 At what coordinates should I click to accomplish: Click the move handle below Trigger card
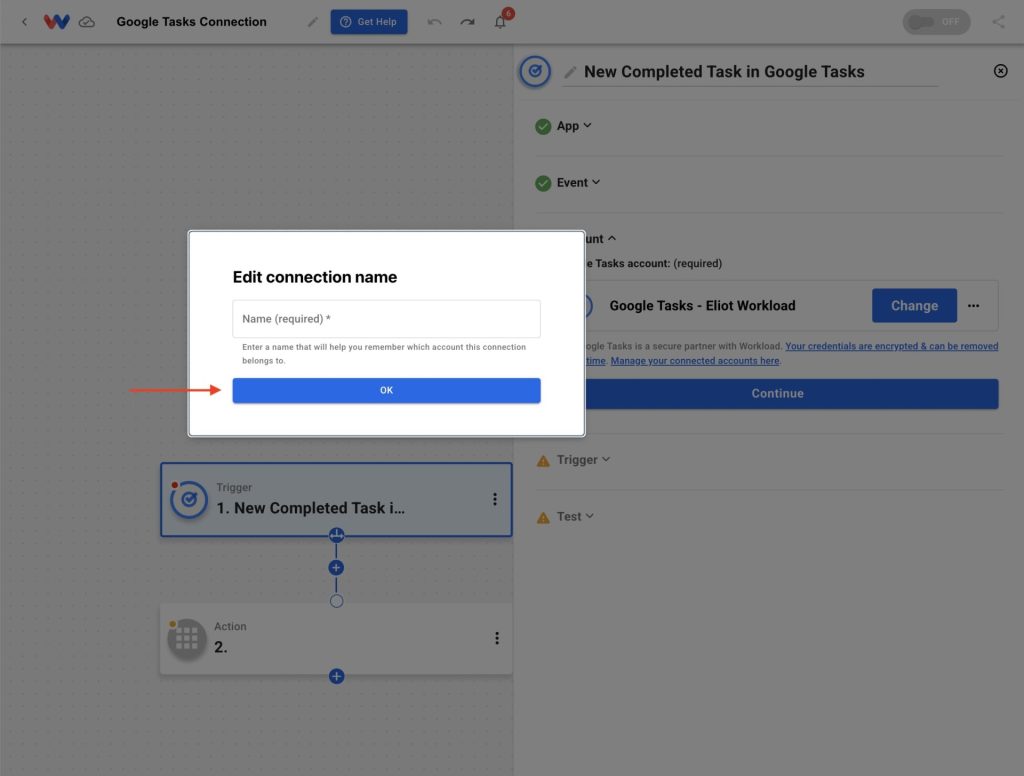point(336,536)
